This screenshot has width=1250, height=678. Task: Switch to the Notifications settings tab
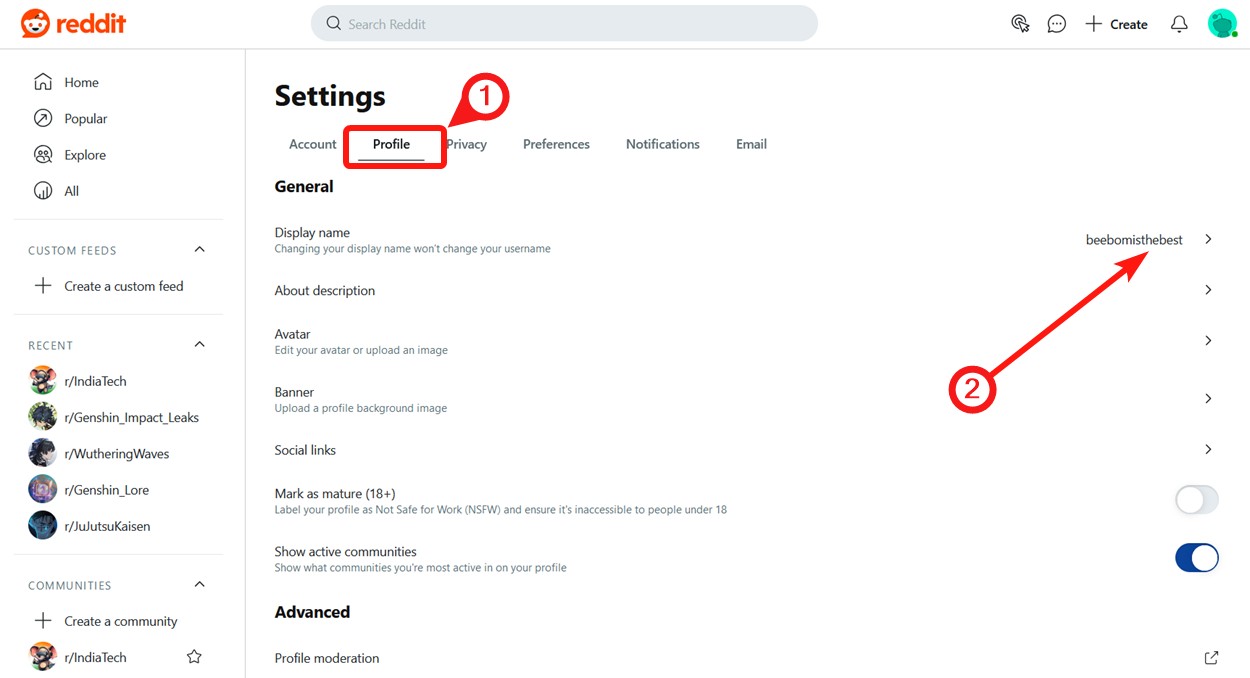[x=662, y=144]
